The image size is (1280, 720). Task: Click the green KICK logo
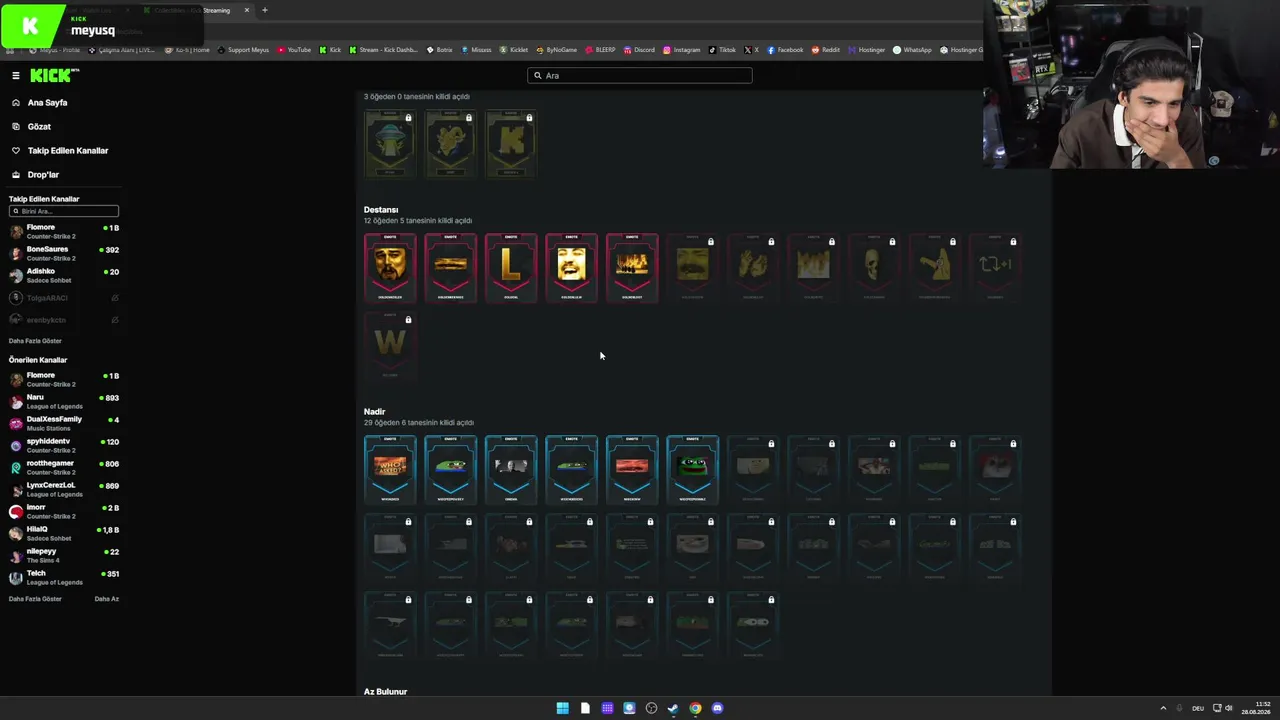click(x=54, y=76)
